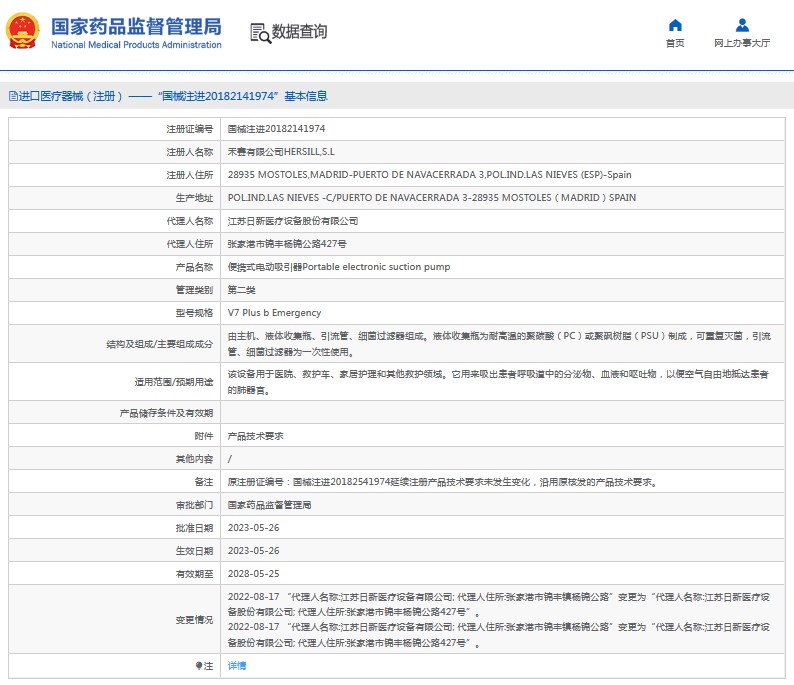Click the home house icon
Viewport: 794px width, 685px height.
[675, 25]
